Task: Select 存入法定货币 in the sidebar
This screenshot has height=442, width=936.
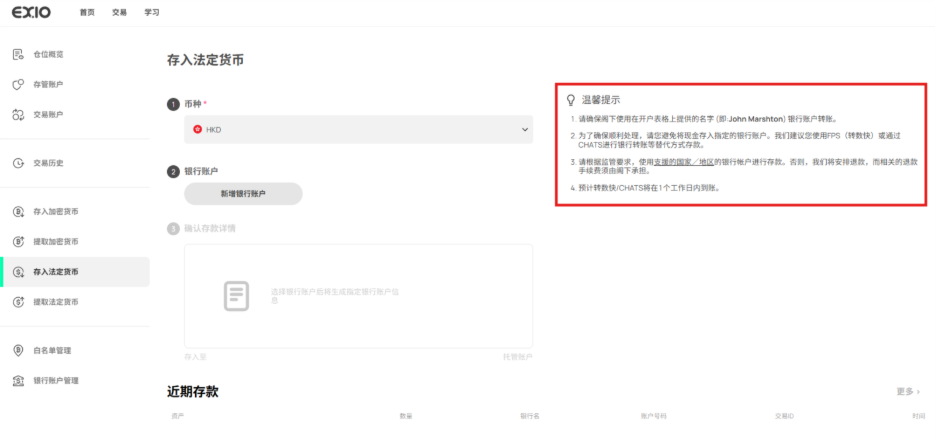Action: 75,272
